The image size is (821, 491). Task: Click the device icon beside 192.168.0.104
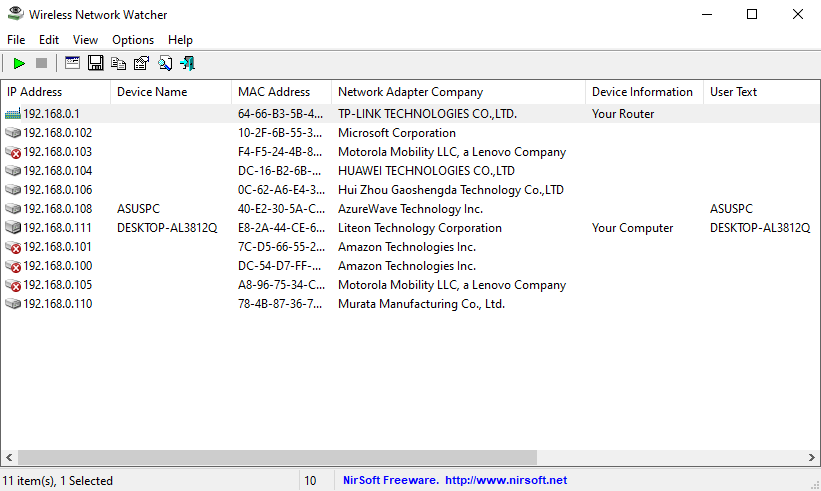tap(13, 171)
